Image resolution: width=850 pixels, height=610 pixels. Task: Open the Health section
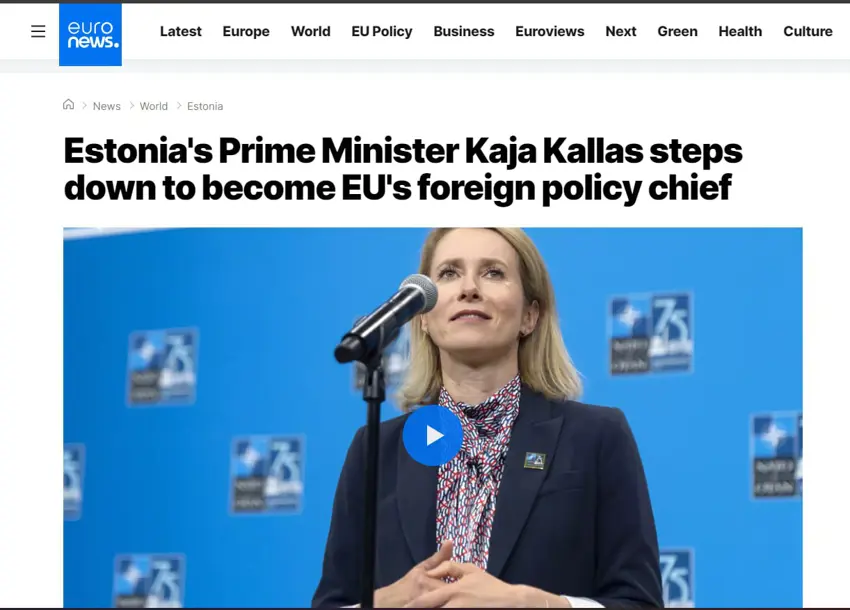740,31
